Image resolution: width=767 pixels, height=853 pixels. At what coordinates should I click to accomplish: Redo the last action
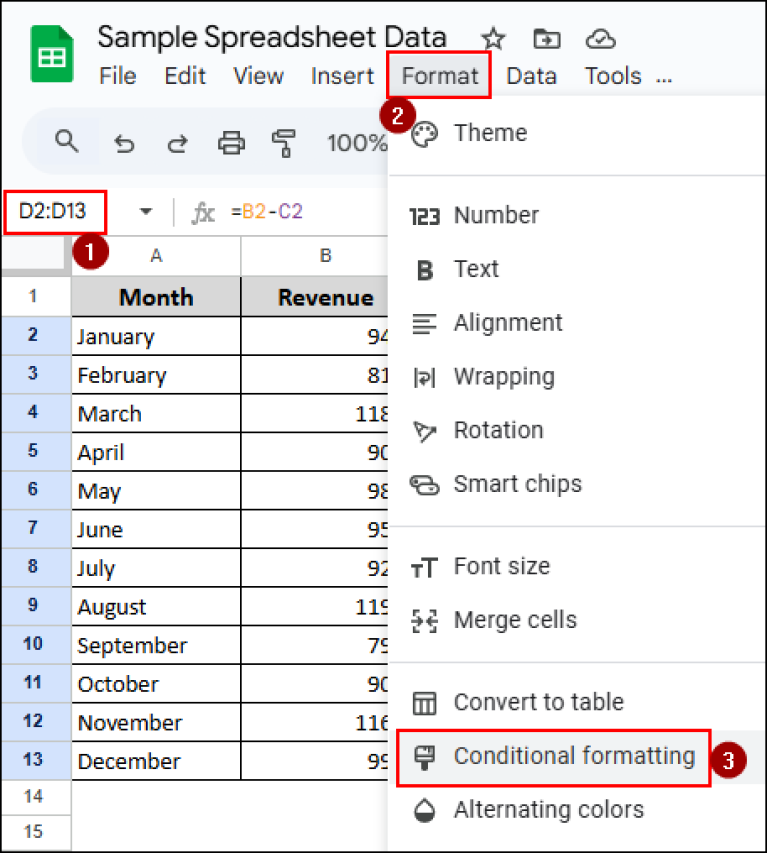point(178,142)
